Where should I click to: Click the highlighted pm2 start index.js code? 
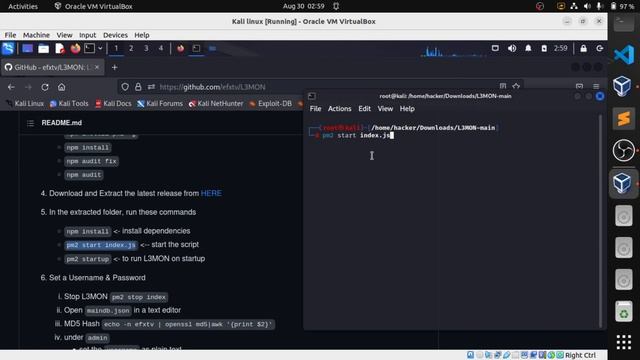[x=101, y=245]
